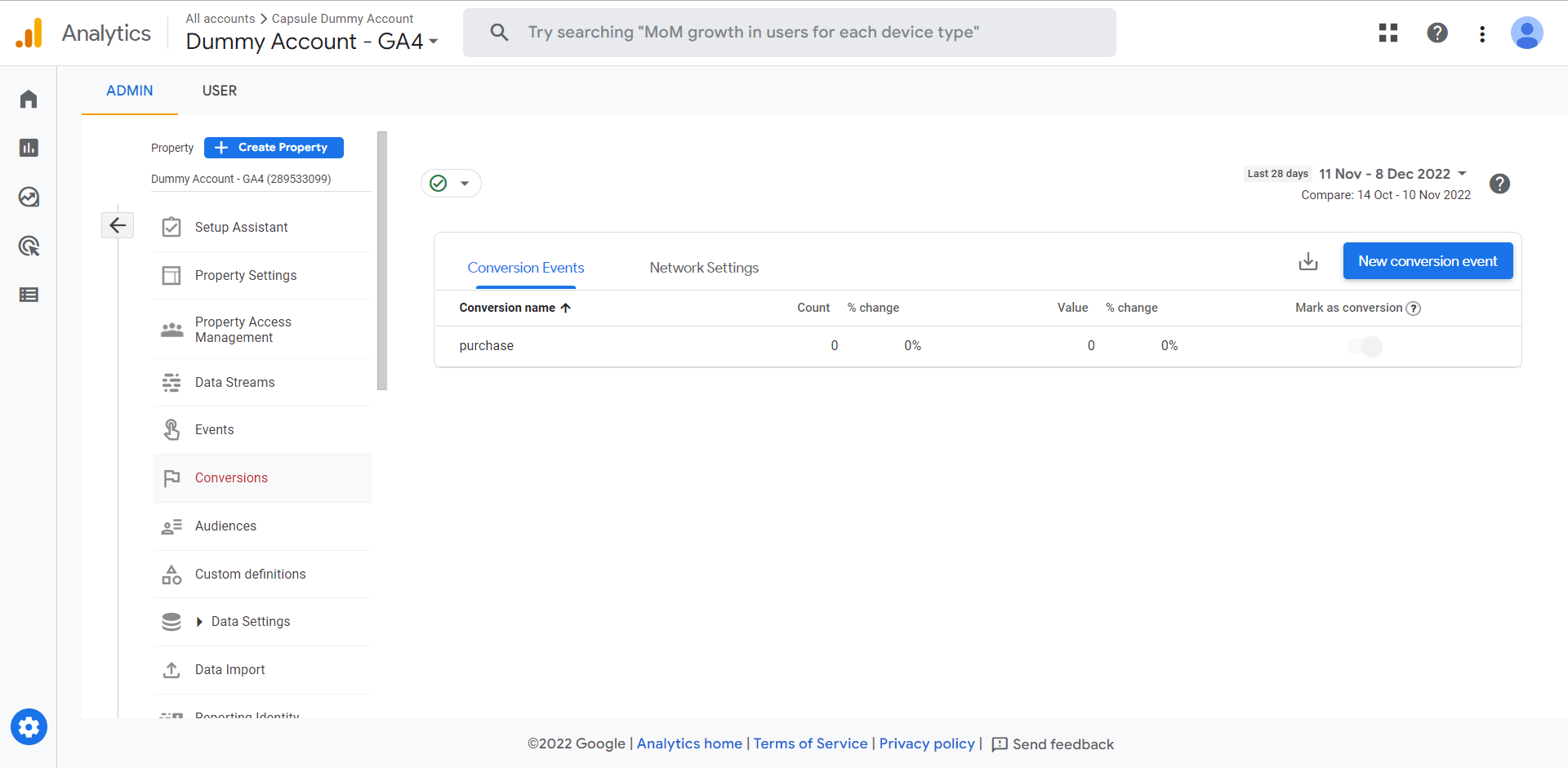
Task: Click Capsule Dummy Account breadcrumb
Action: 342,18
